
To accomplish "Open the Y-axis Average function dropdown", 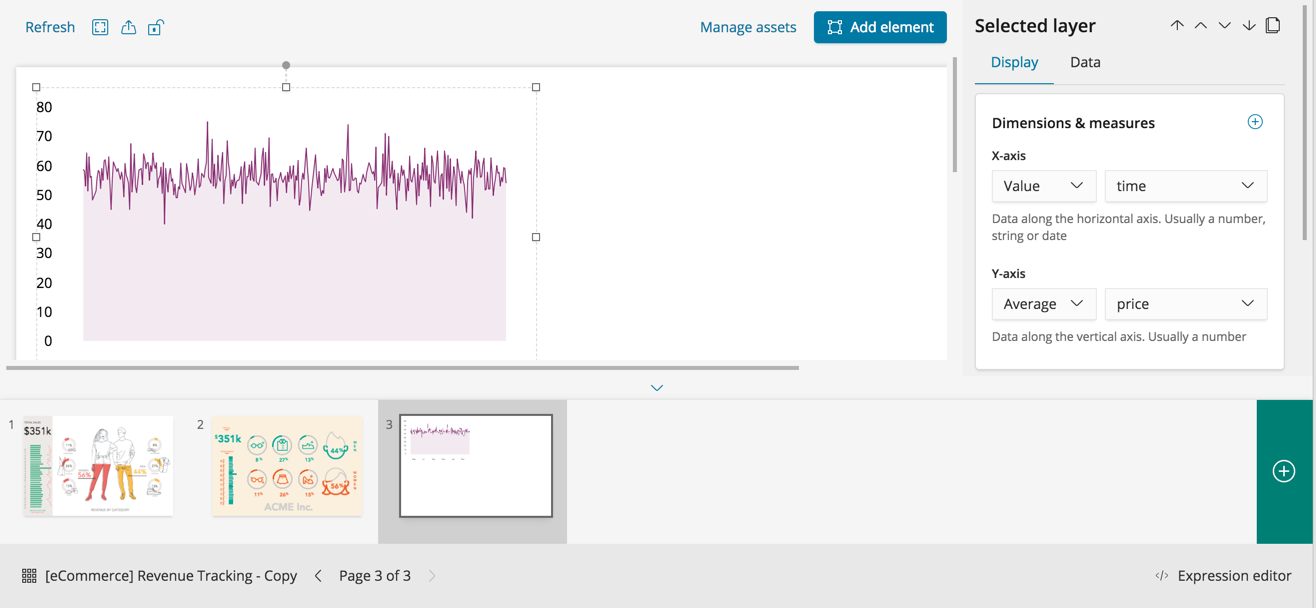I will coord(1043,304).
